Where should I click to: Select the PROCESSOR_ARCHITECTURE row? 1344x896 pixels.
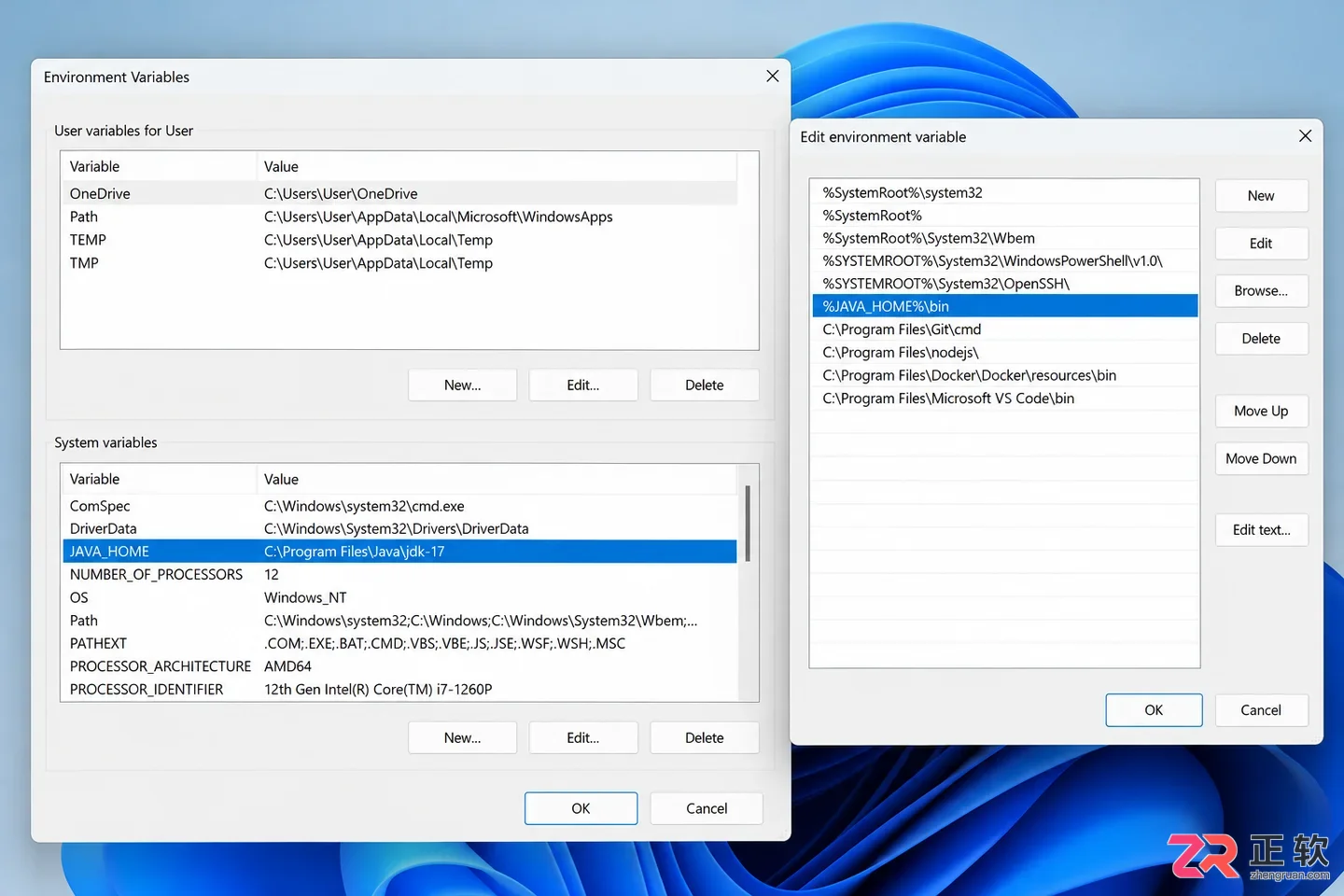pos(399,666)
